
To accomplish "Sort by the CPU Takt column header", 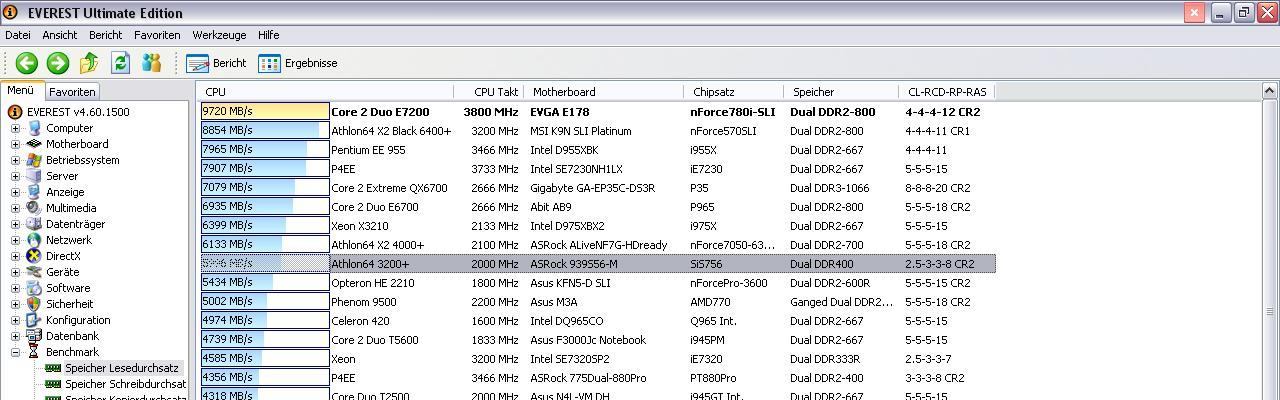I will click(488, 92).
